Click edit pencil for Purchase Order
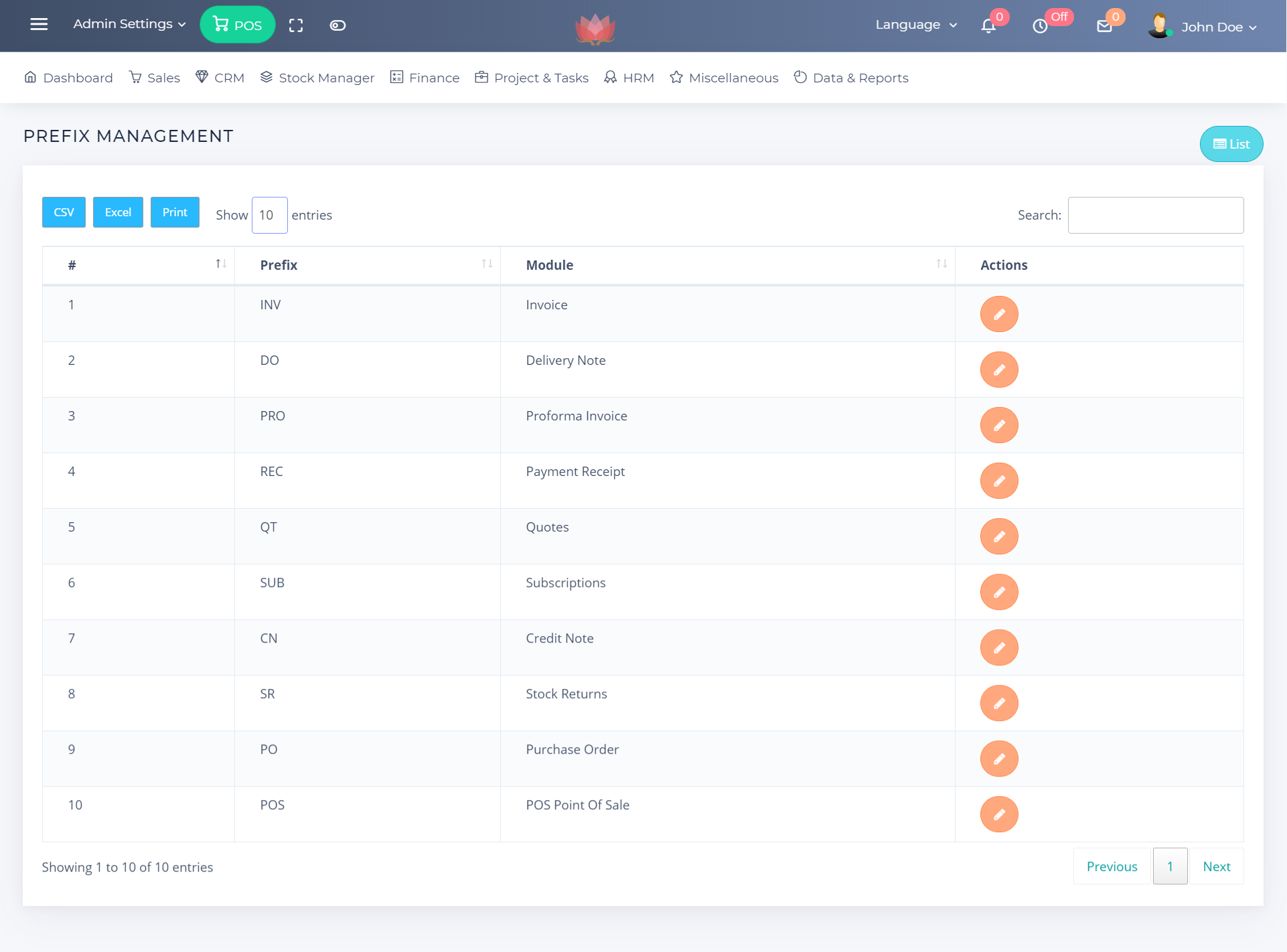This screenshot has width=1287, height=952. (x=998, y=759)
